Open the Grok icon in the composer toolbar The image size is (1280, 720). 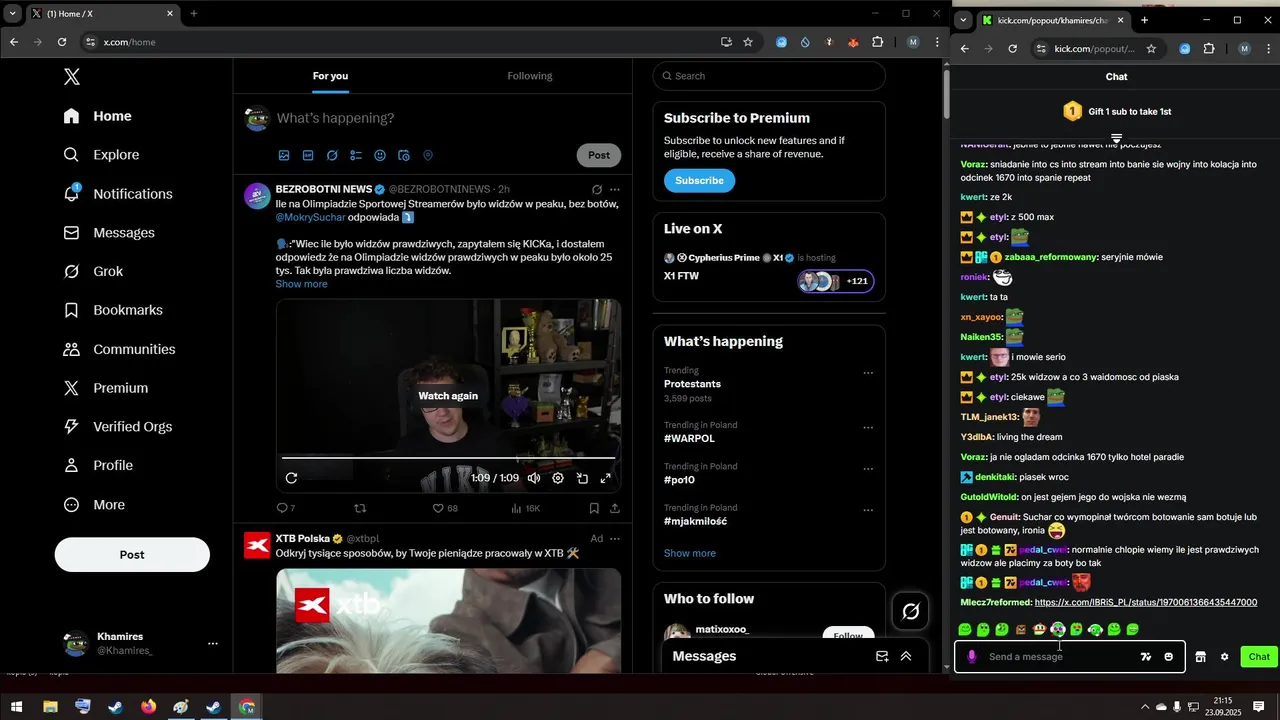(332, 155)
